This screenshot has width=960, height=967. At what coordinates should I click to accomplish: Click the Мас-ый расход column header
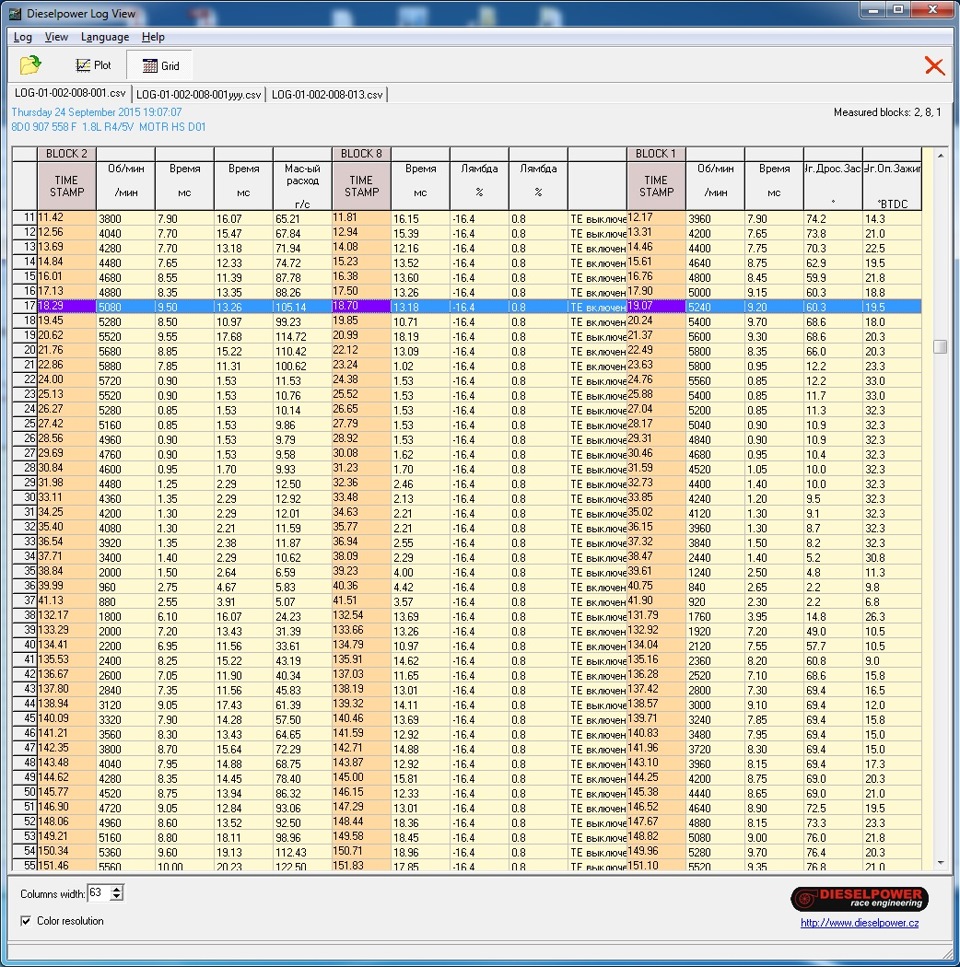[x=302, y=186]
